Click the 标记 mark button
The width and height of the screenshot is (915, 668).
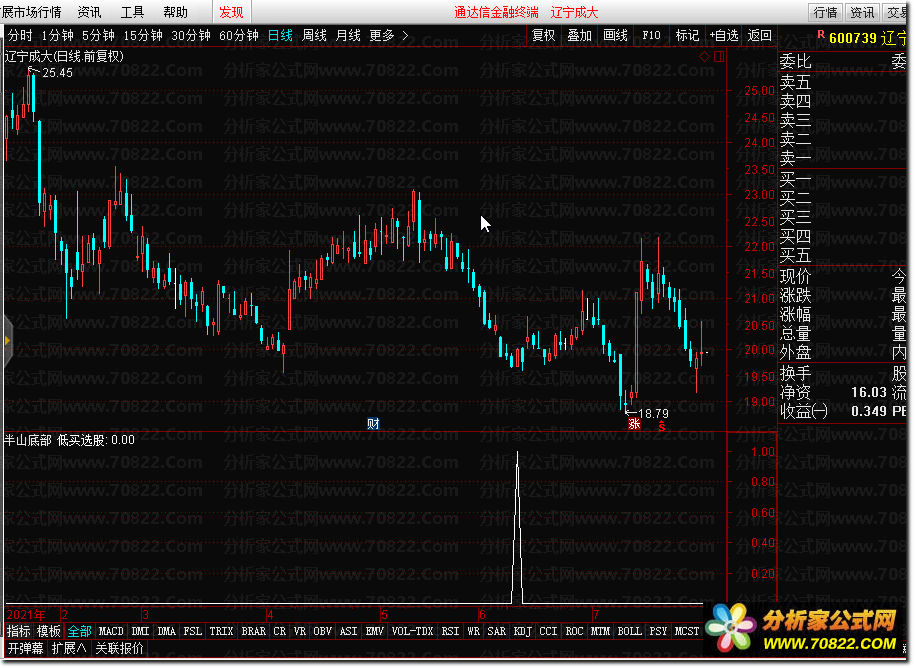point(687,36)
